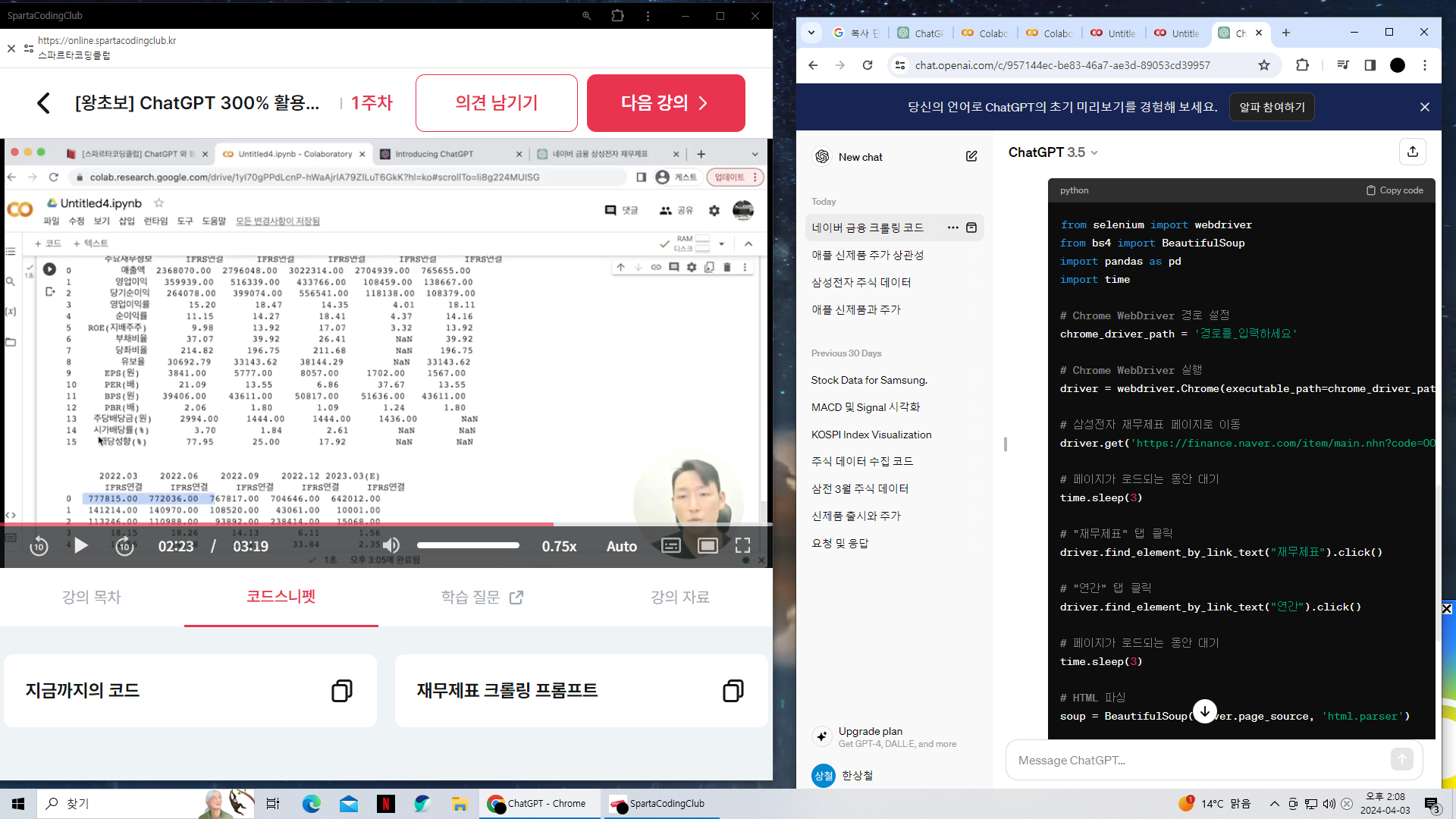The image size is (1456, 819).
Task: Enter fullscreen video mode
Action: pyautogui.click(x=742, y=546)
